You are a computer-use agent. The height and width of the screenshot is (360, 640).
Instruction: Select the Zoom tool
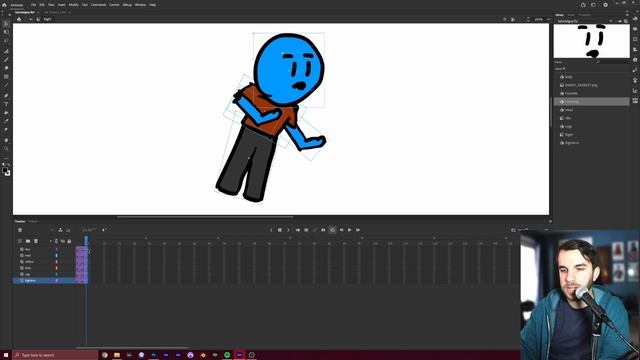pos(6,149)
